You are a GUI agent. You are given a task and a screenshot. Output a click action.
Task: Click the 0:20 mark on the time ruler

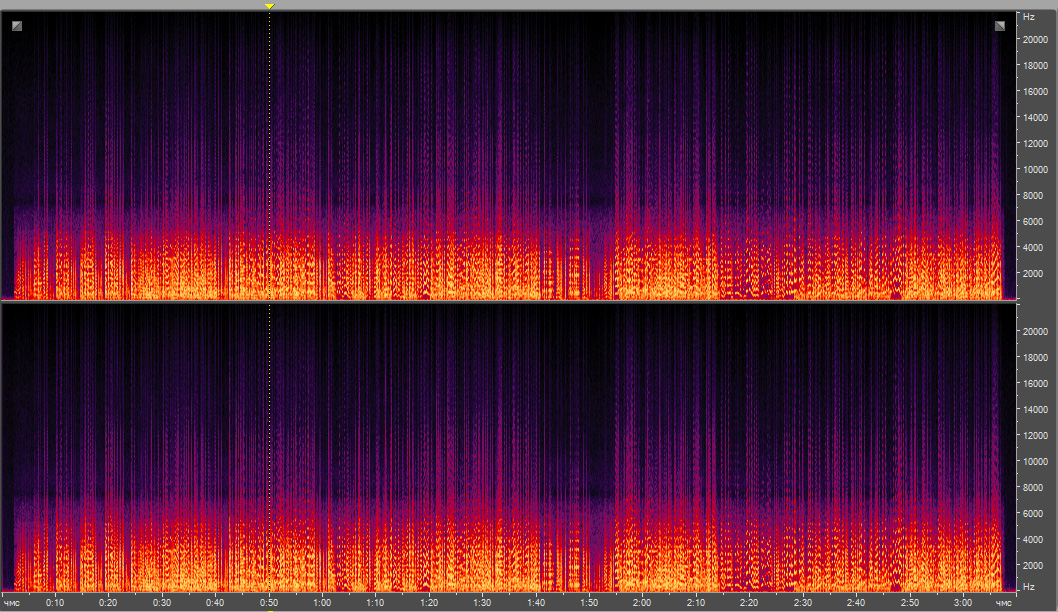pos(108,603)
